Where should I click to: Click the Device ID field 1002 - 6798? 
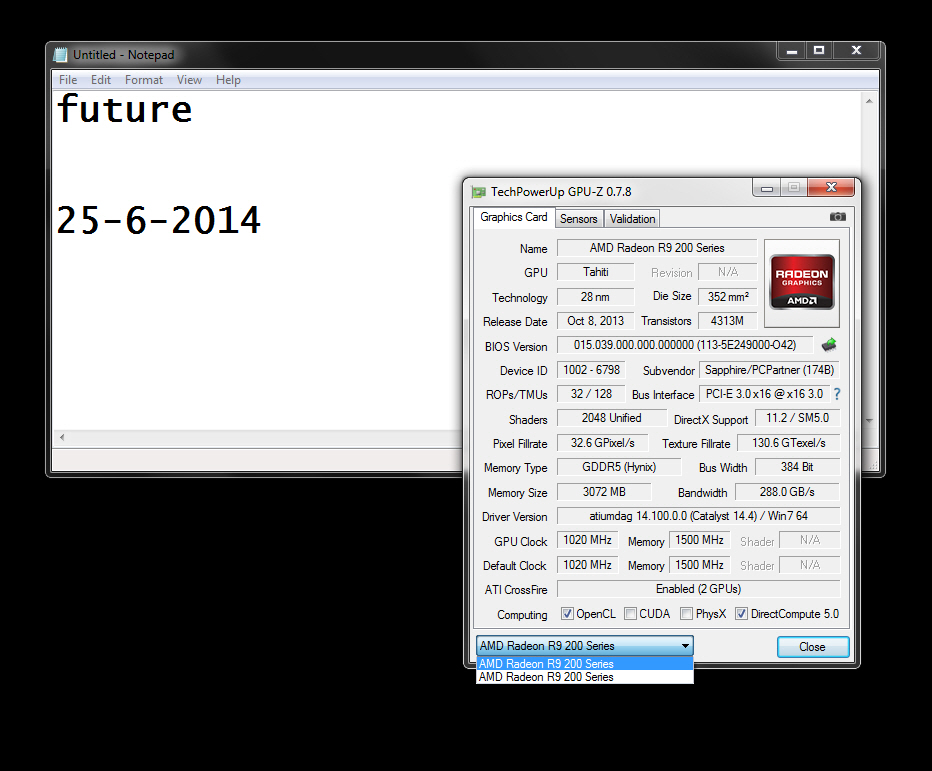[591, 370]
